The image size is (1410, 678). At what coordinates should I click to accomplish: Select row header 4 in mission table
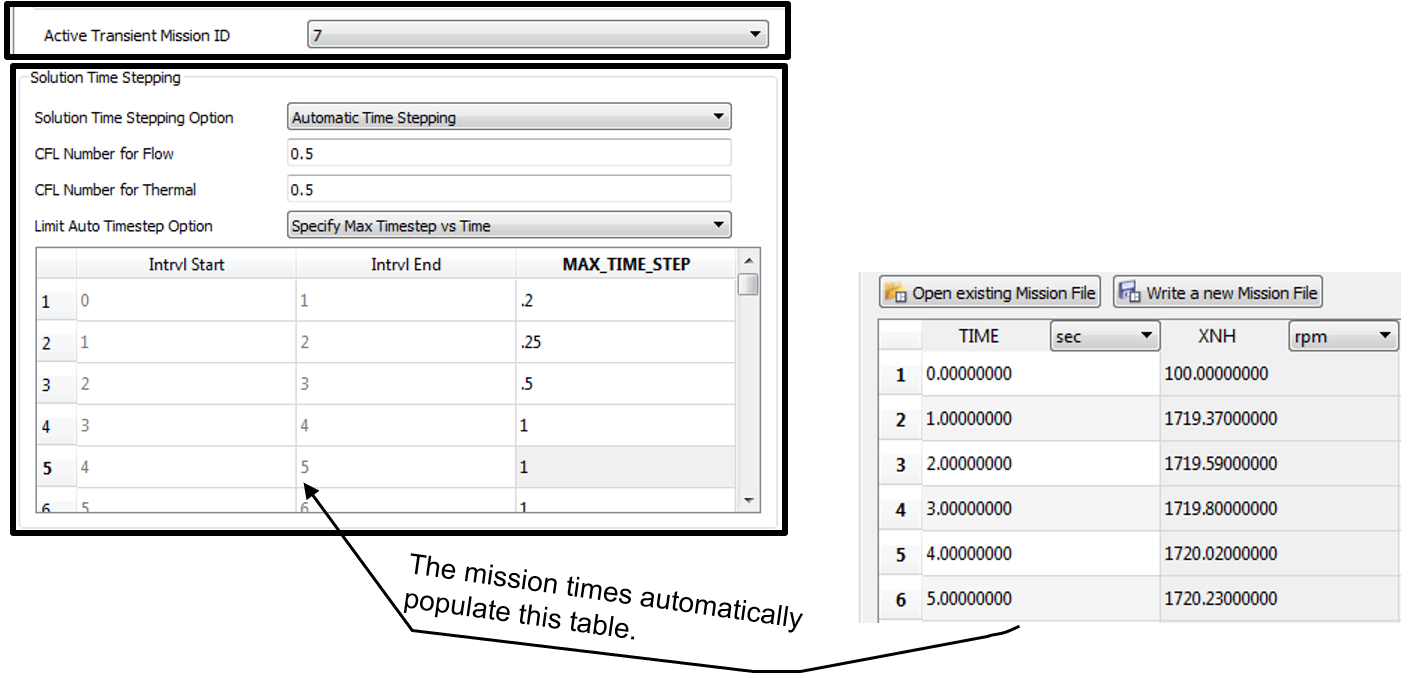(900, 509)
